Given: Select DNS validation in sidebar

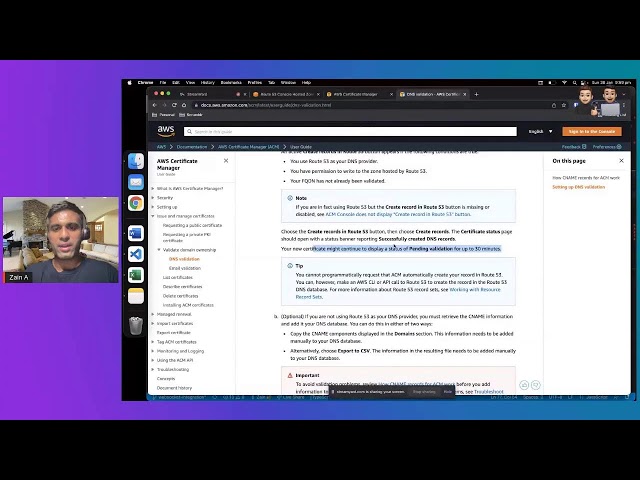Looking at the screenshot, I should click(x=184, y=259).
